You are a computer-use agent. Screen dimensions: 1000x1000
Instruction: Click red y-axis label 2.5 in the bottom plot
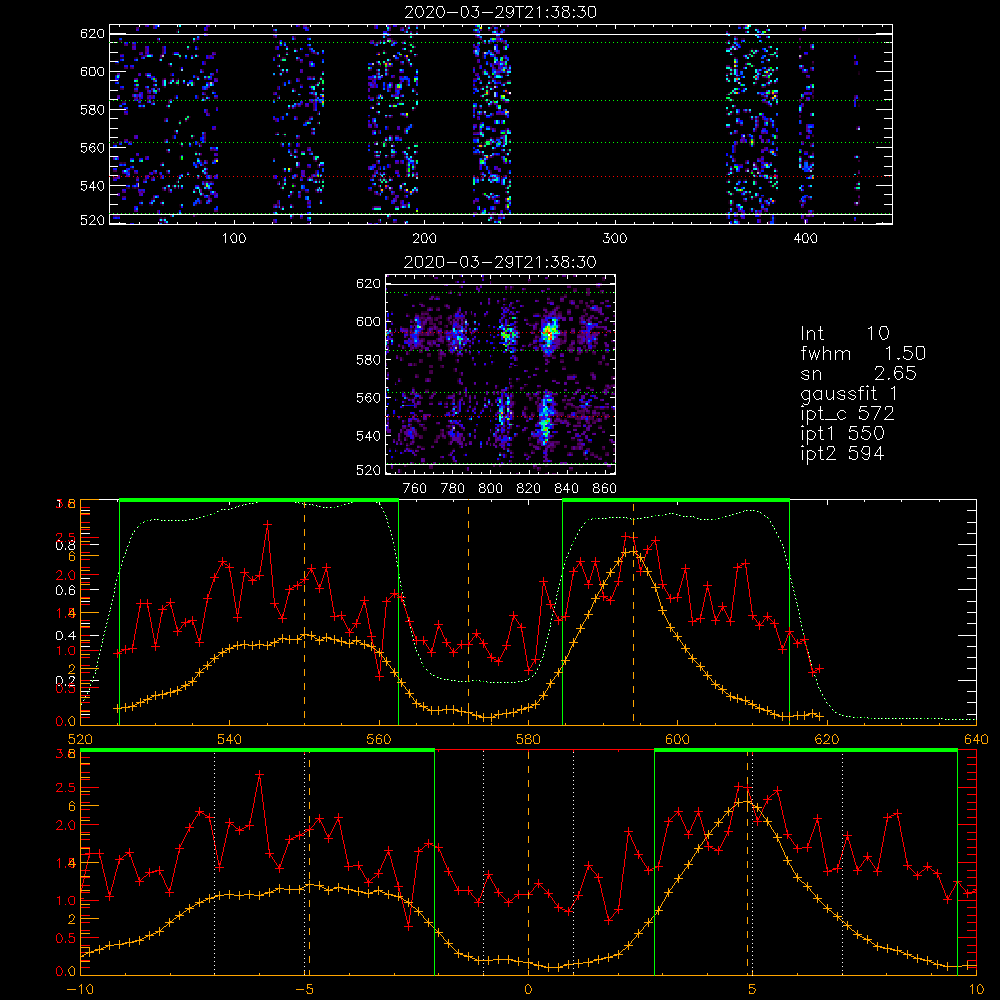coord(65,787)
